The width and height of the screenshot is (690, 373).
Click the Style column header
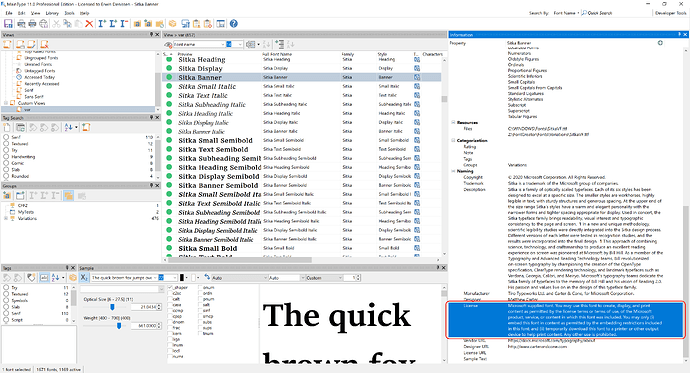(x=382, y=54)
